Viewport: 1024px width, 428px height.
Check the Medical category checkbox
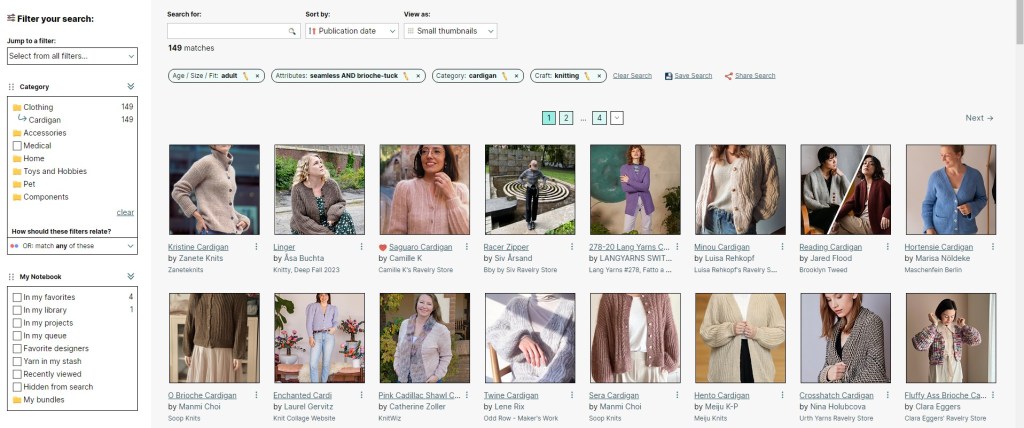[17, 146]
